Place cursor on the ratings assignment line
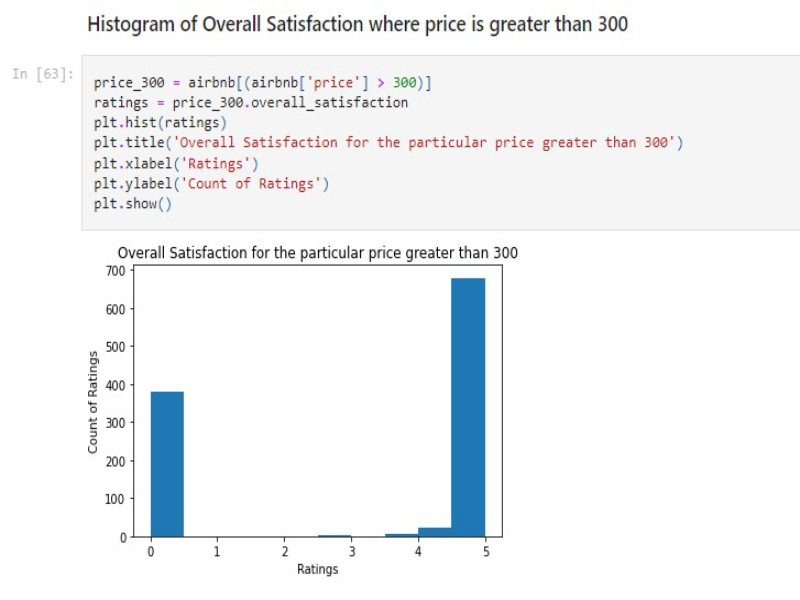 pyautogui.click(x=251, y=103)
